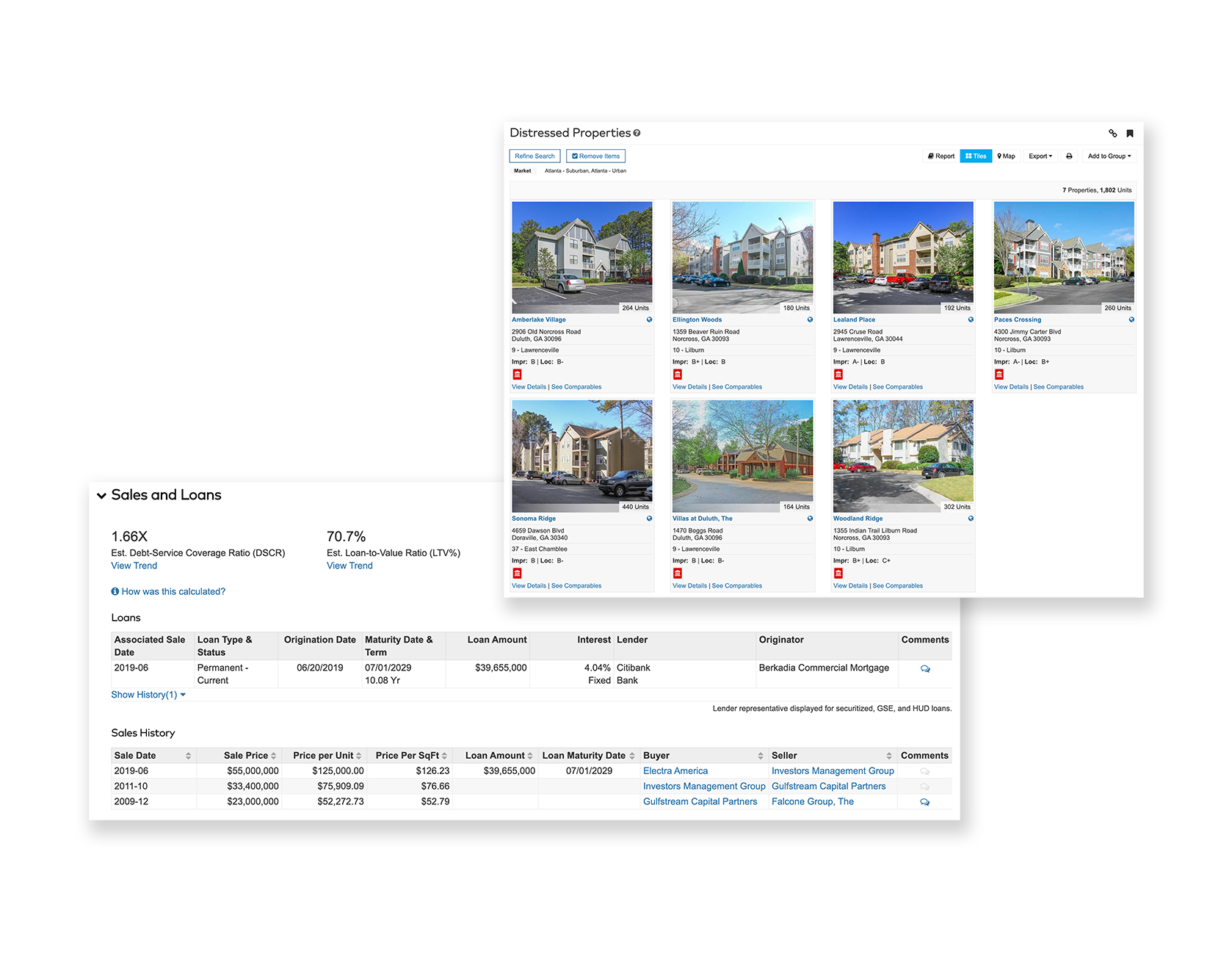Open the Export dropdown
1232x957 pixels.
pyautogui.click(x=1040, y=156)
